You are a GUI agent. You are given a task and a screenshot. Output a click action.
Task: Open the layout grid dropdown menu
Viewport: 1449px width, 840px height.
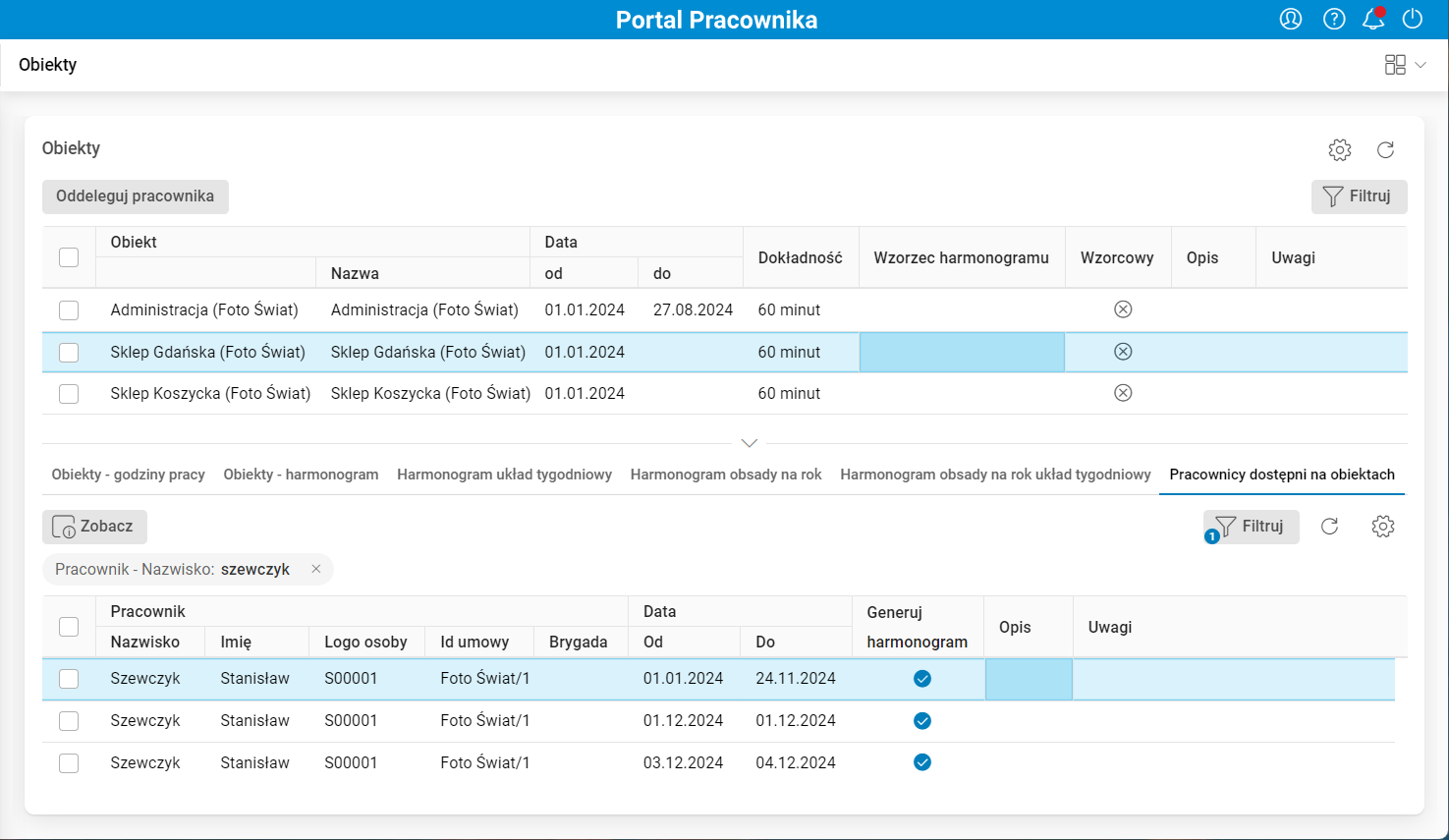(1405, 65)
